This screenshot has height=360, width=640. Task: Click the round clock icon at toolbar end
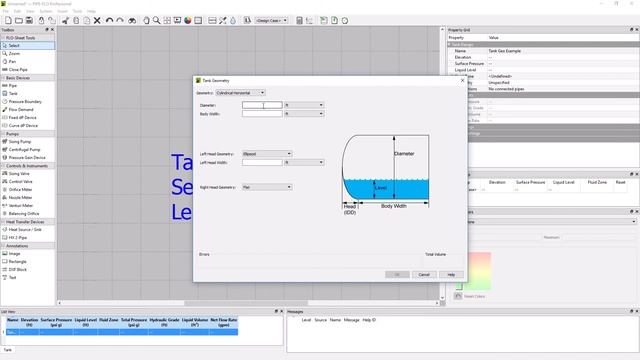click(345, 20)
